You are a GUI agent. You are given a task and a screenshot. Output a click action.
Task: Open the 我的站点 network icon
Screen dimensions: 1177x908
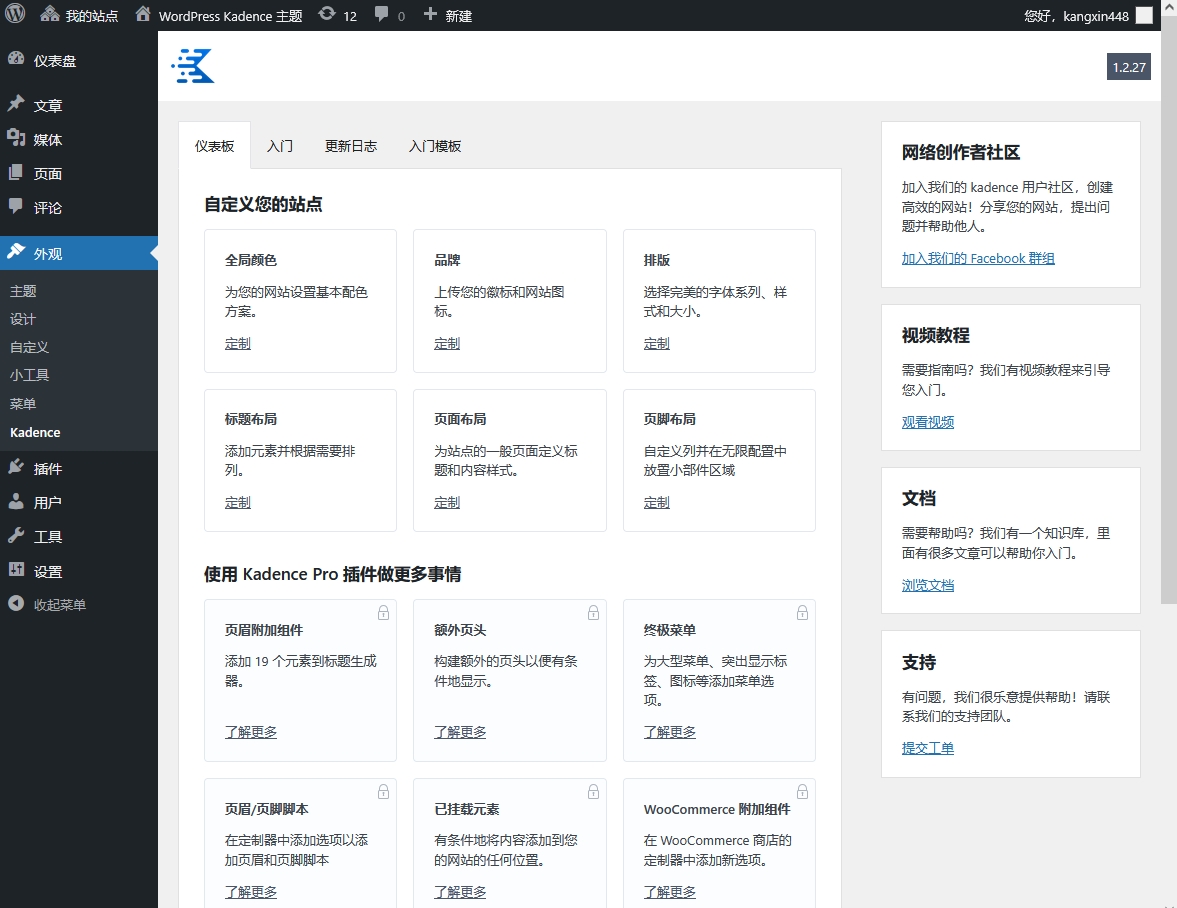click(50, 14)
